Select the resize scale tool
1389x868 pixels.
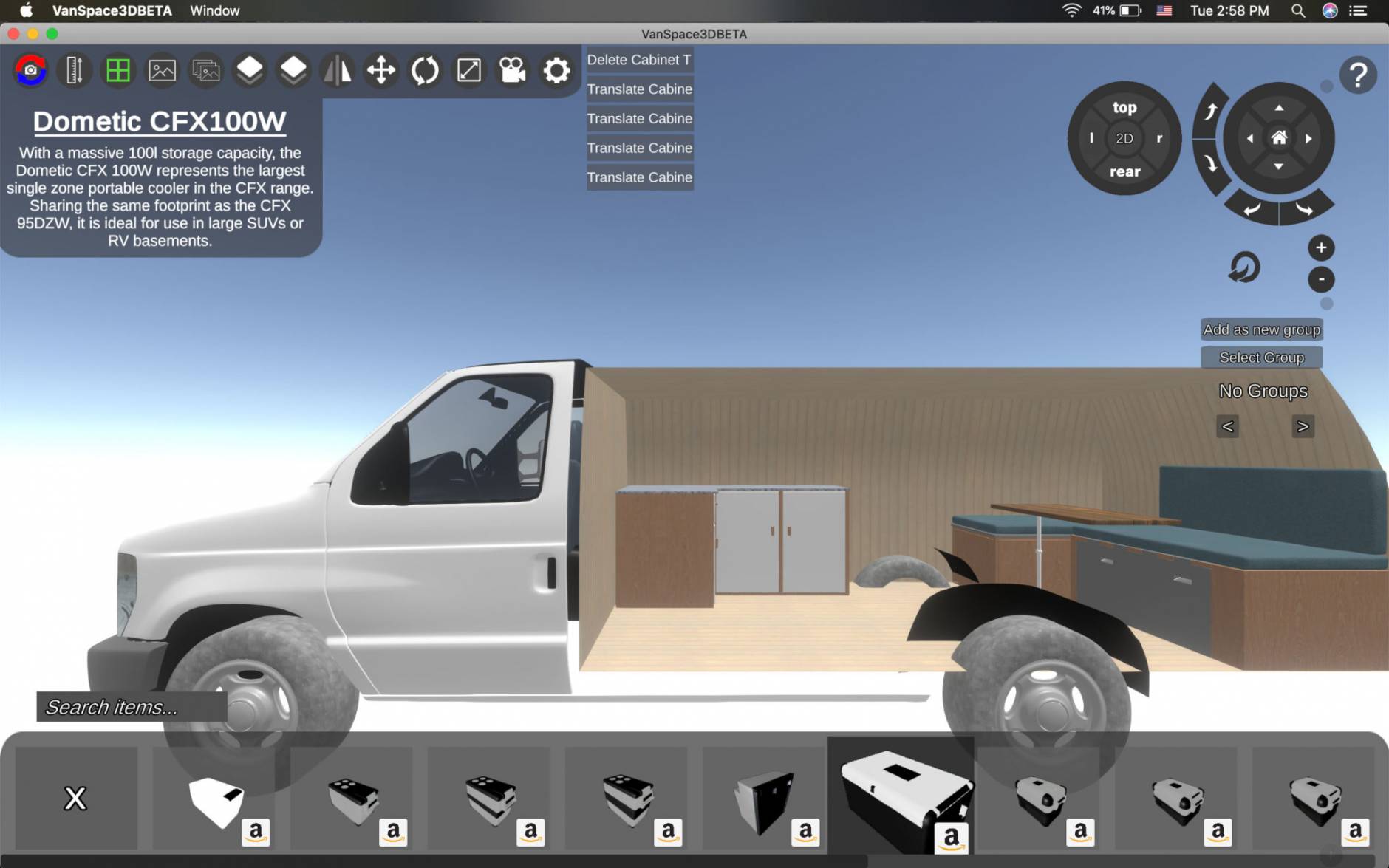click(469, 70)
